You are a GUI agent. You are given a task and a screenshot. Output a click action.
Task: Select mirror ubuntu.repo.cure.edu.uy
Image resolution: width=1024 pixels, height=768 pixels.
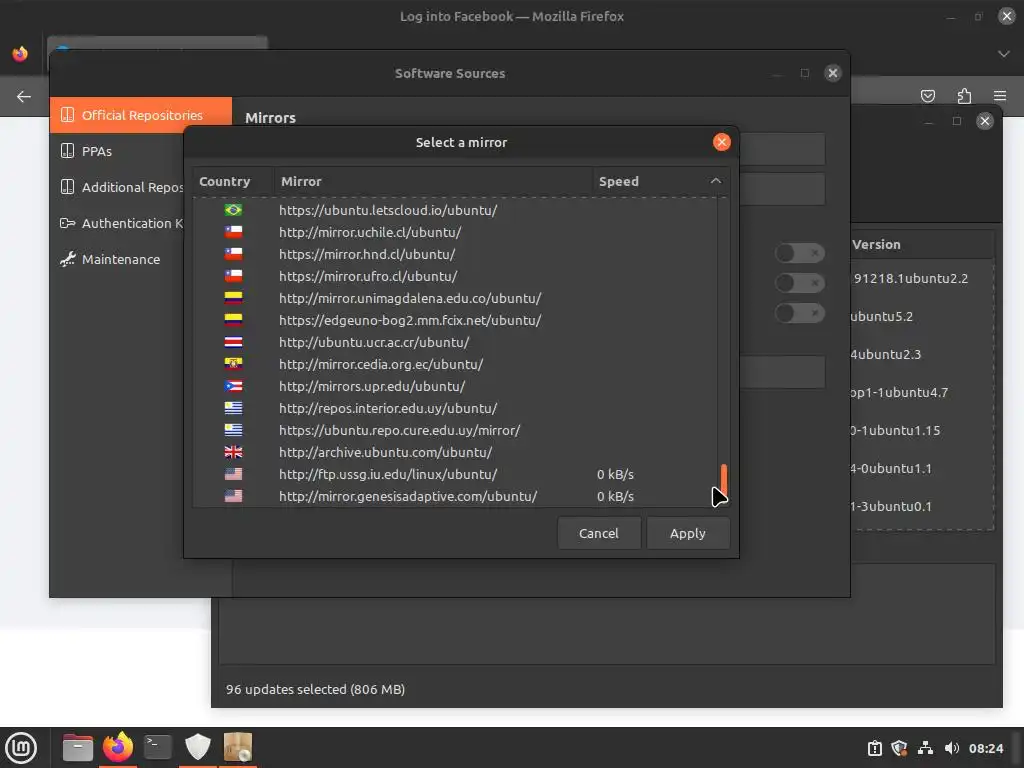[455, 430]
